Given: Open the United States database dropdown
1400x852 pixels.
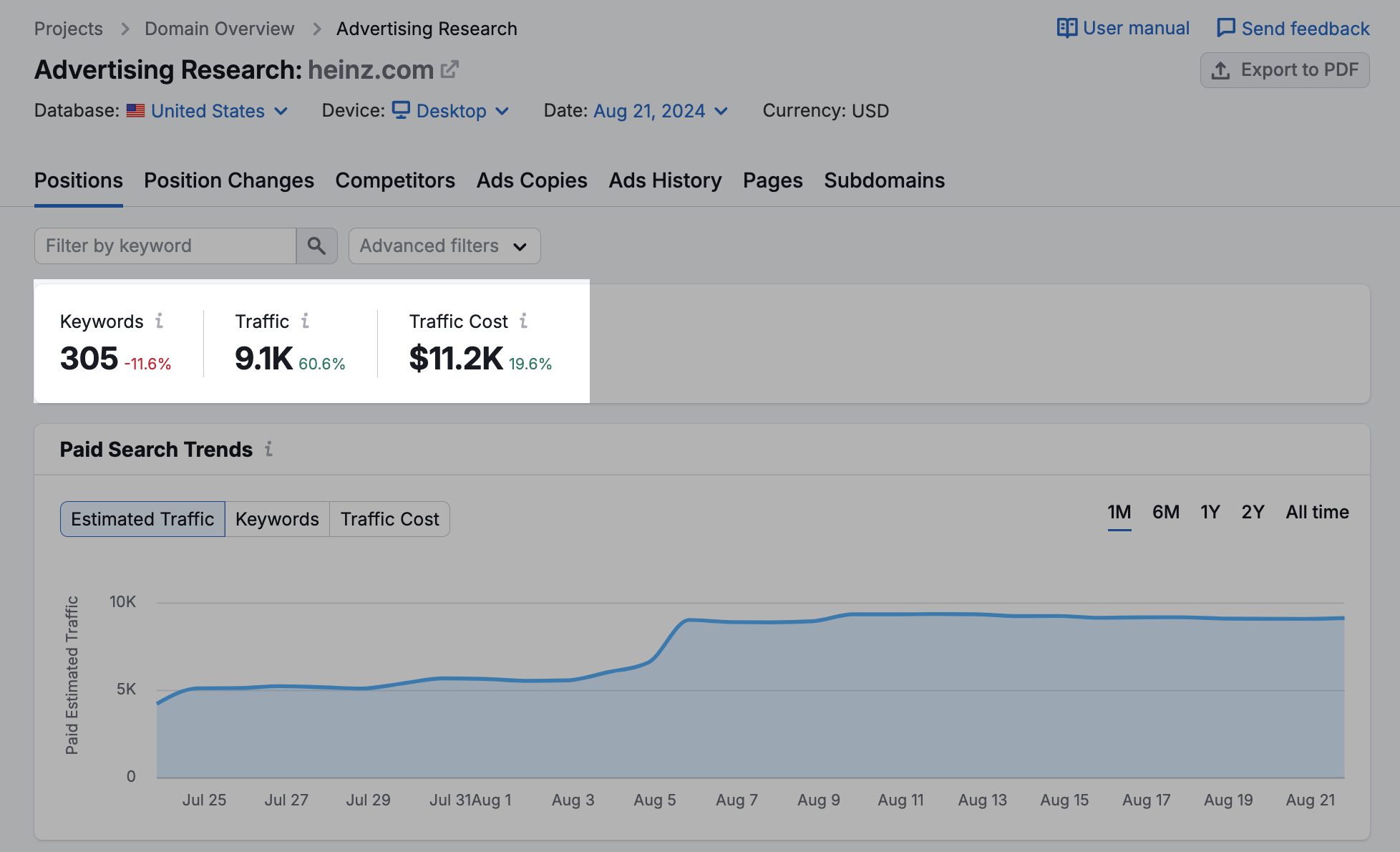Looking at the screenshot, I should [x=208, y=110].
